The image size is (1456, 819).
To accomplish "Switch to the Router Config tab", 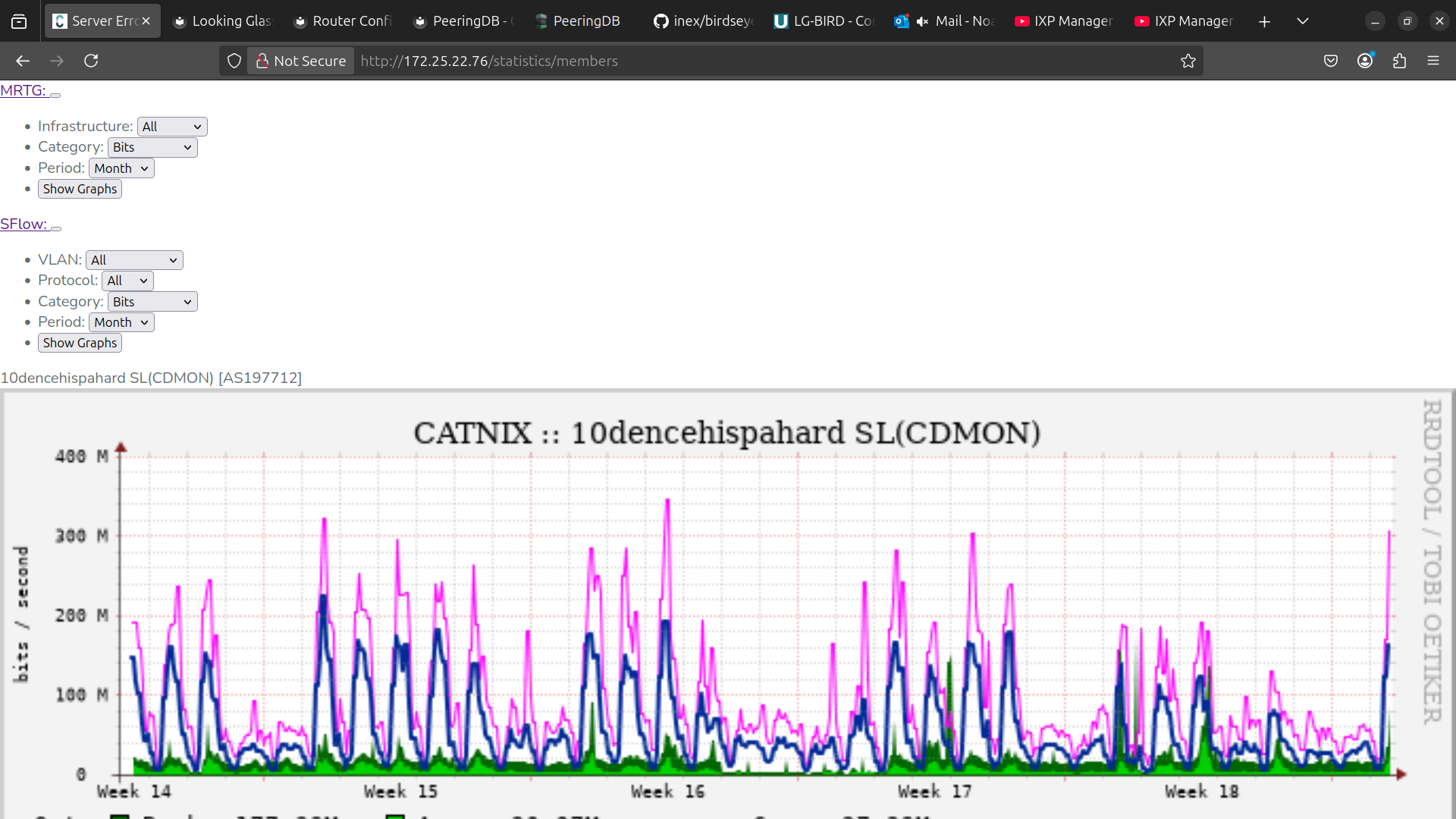I will [x=344, y=21].
